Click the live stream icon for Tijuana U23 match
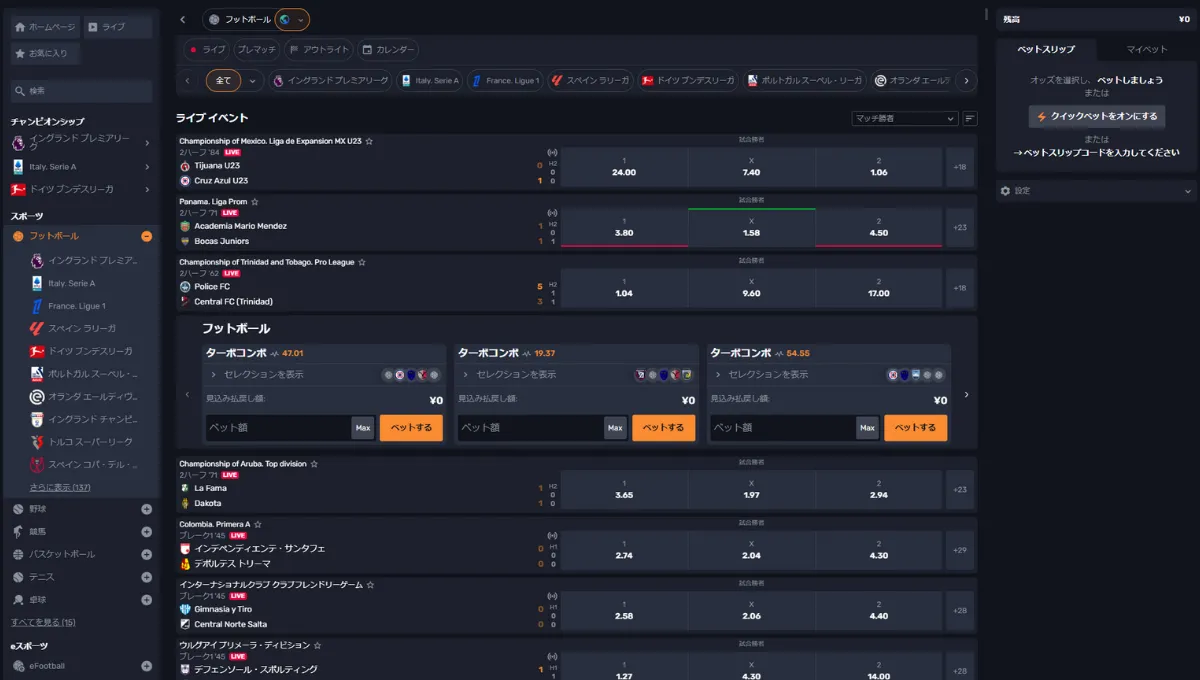 click(552, 153)
